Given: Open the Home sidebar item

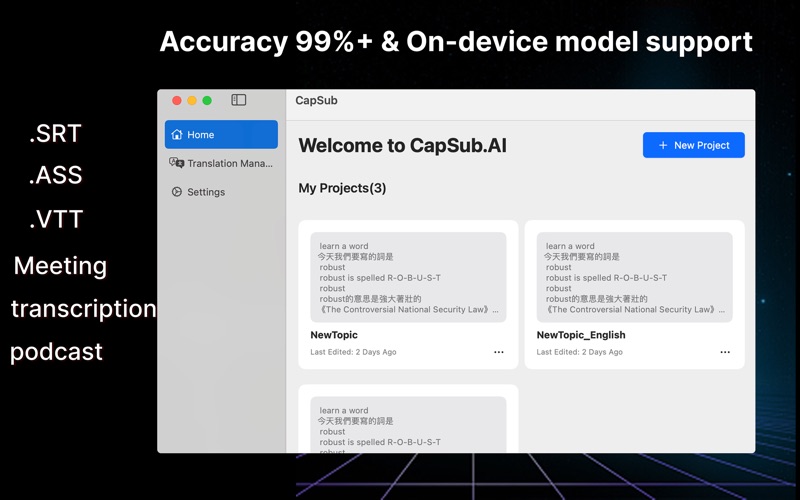Looking at the screenshot, I should pos(221,135).
